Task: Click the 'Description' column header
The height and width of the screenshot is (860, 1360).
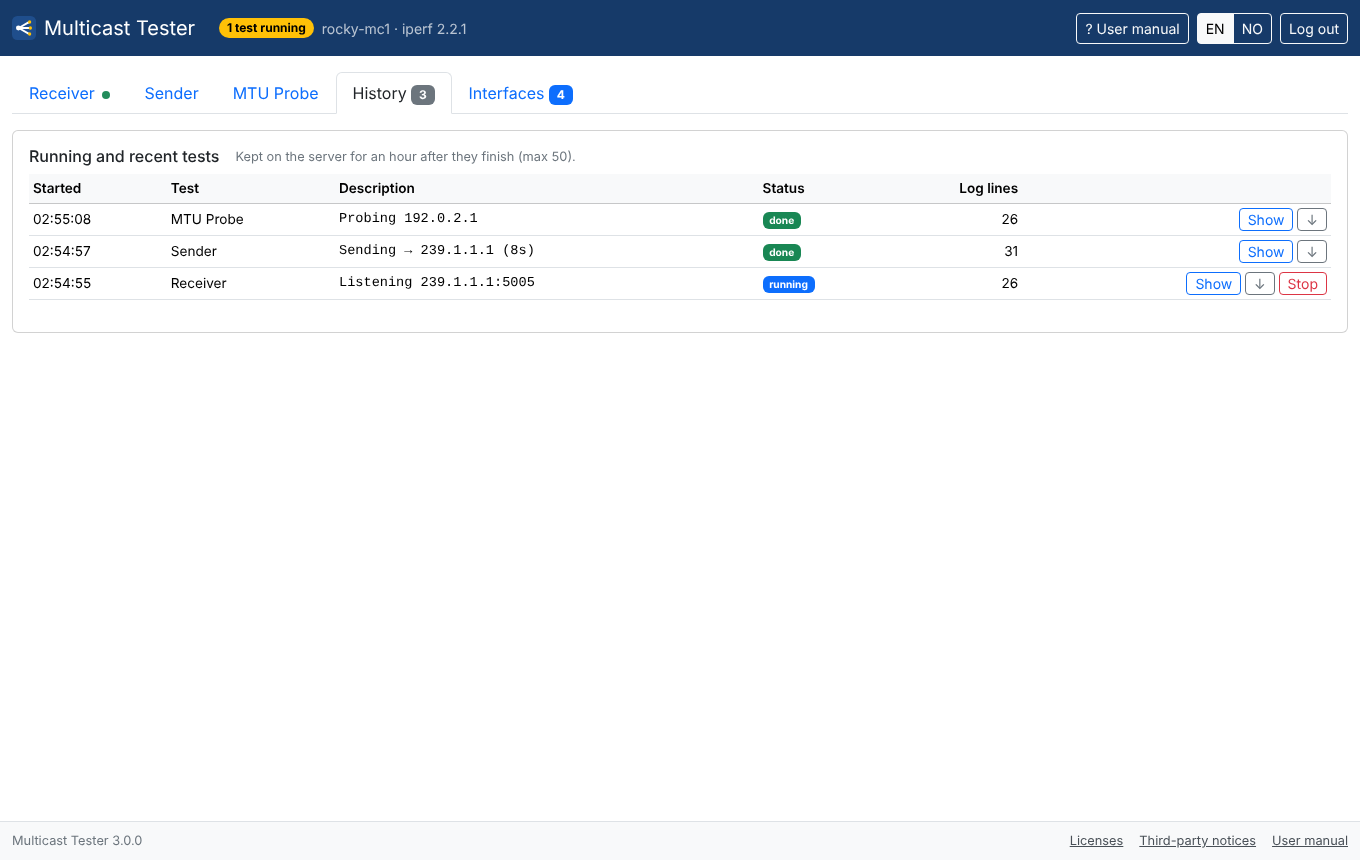Action: (x=377, y=188)
